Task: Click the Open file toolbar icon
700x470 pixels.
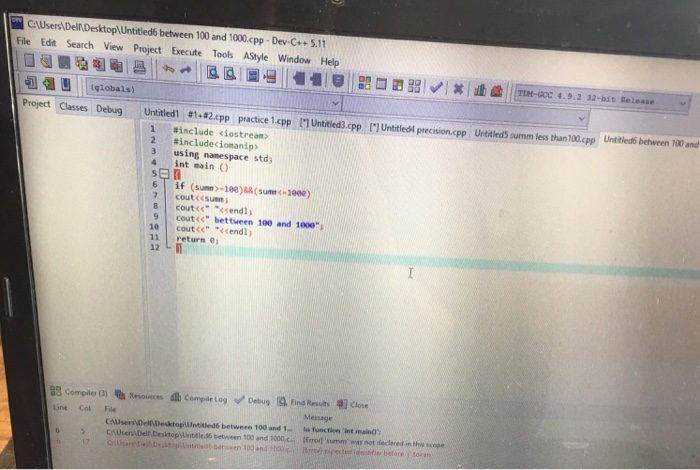Action: (46, 62)
